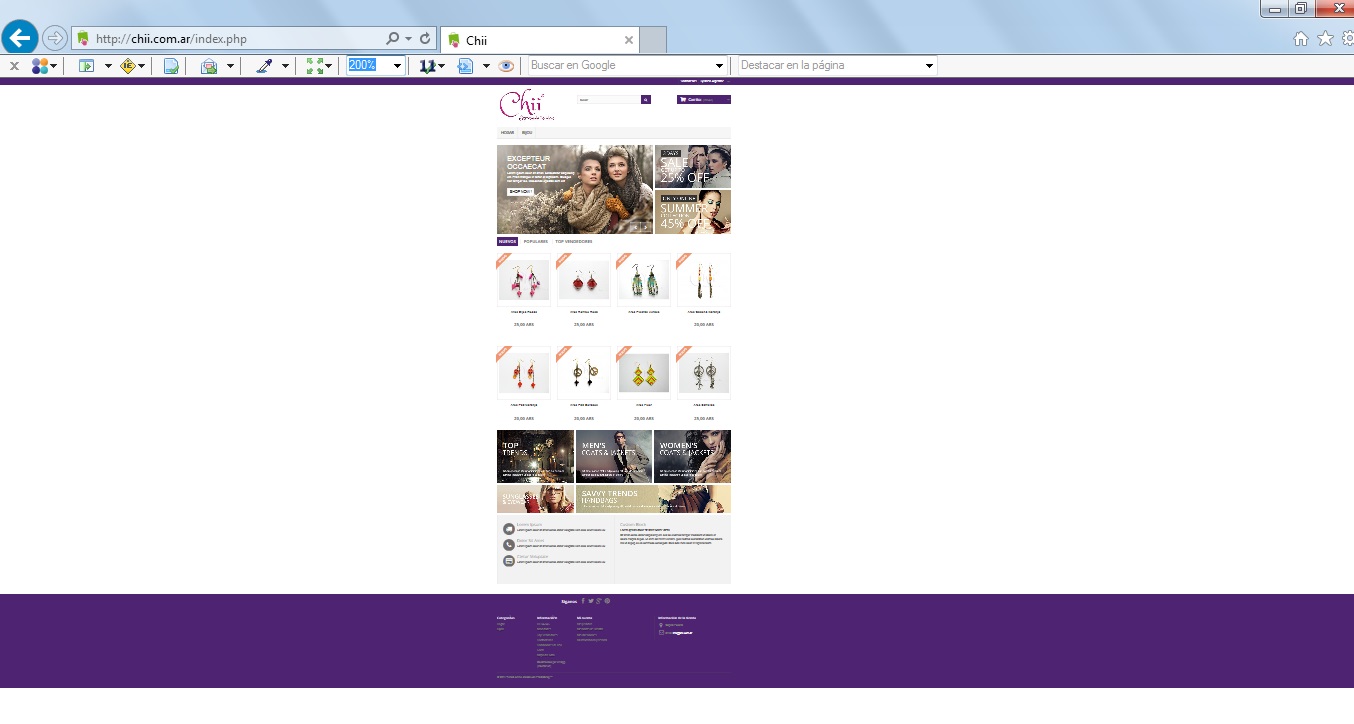Image resolution: width=1354 pixels, height=724 pixels.
Task: Close the toolbar using the X icon
Action: click(x=14, y=66)
